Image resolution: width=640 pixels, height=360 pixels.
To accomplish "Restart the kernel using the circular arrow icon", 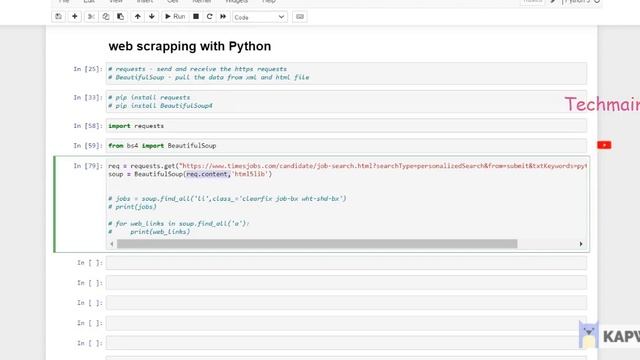I will click(x=209, y=17).
